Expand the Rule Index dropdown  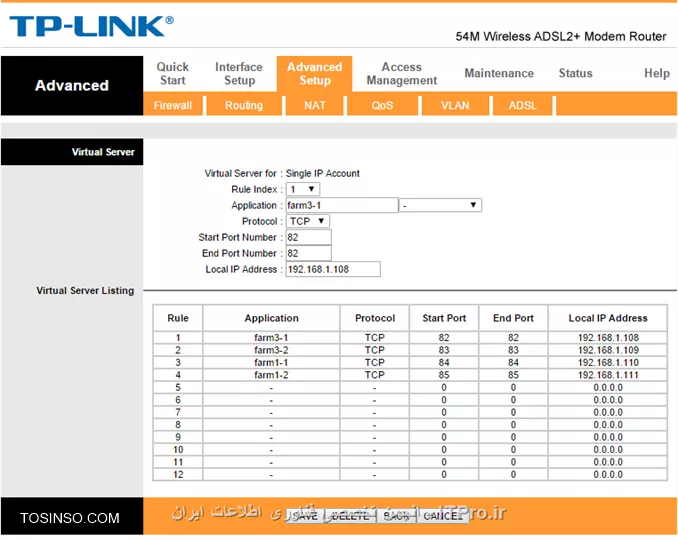point(303,189)
